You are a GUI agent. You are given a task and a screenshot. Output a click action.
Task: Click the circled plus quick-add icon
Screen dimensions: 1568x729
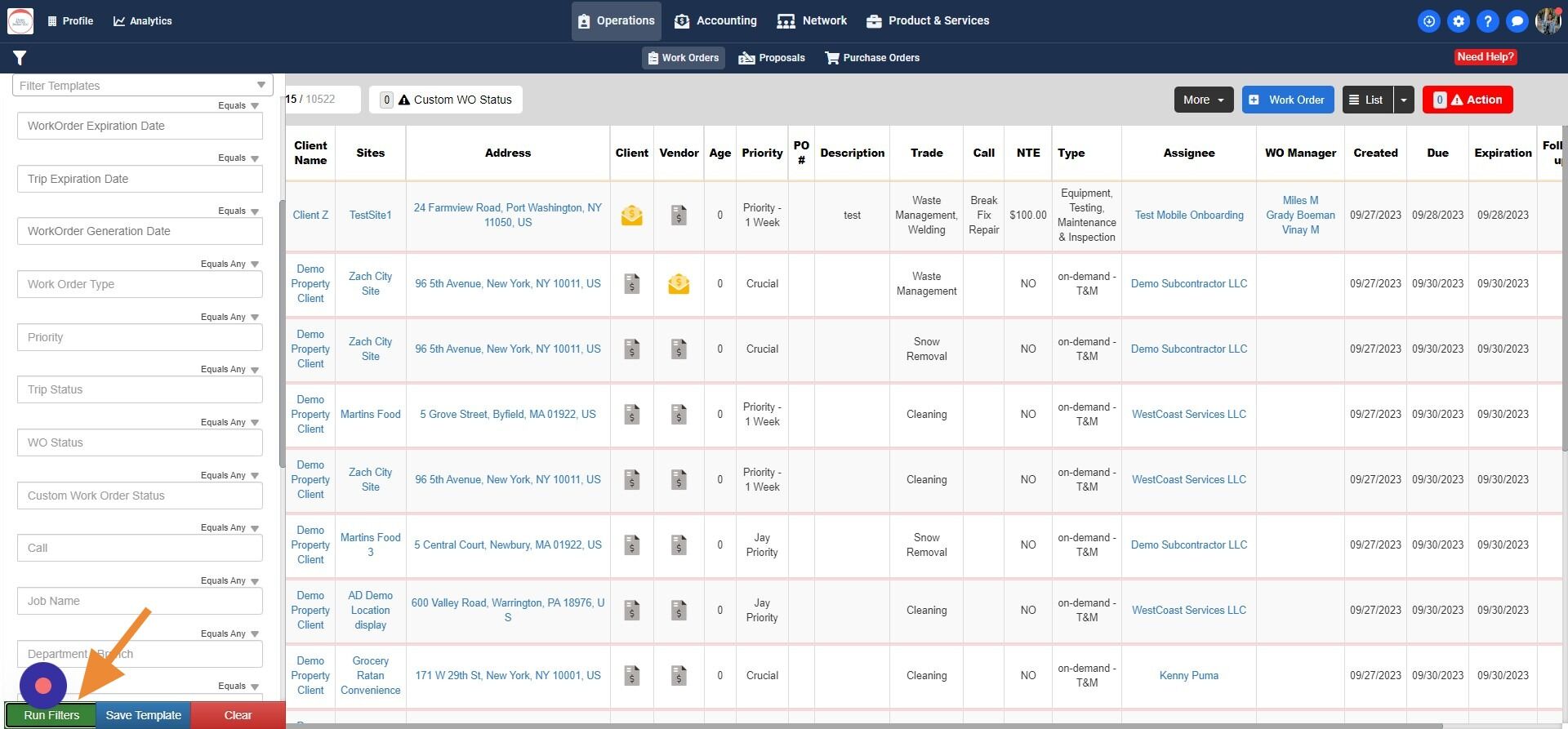pyautogui.click(x=1429, y=21)
